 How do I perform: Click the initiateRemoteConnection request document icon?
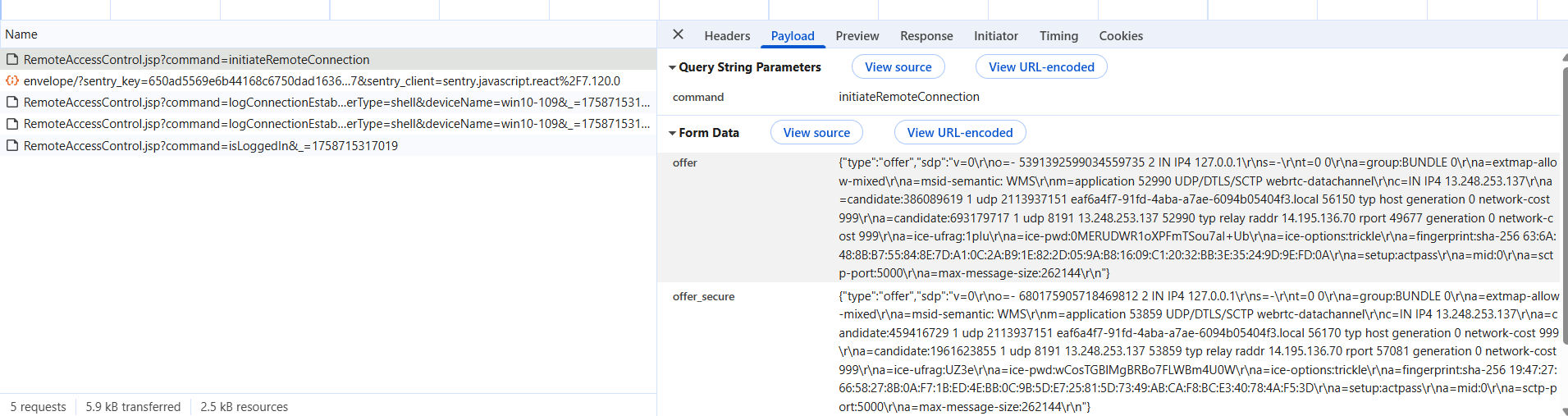pos(12,60)
